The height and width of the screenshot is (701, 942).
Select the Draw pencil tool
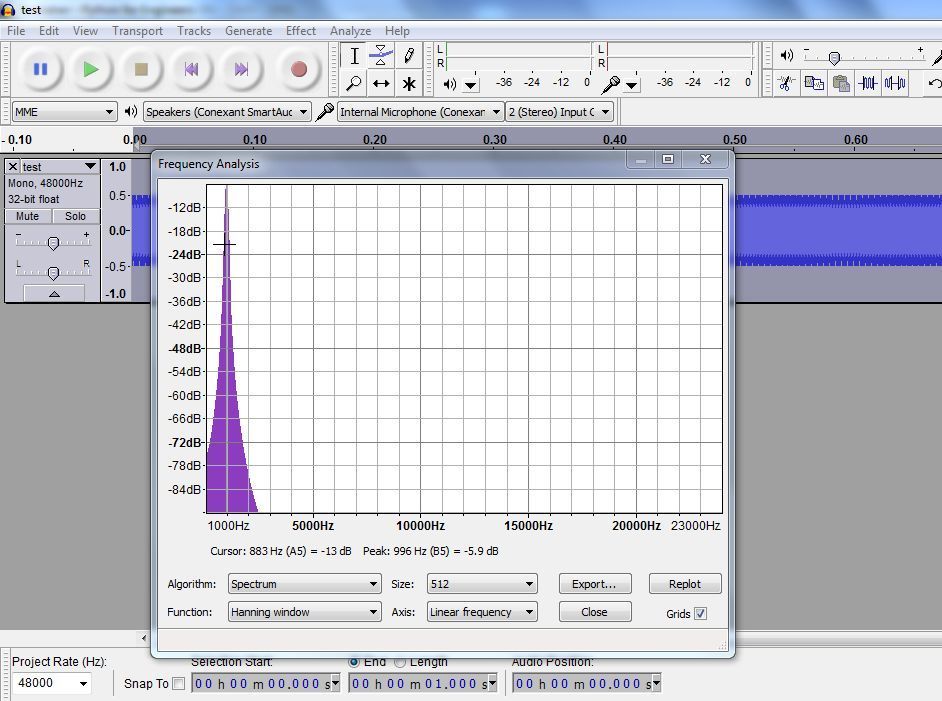coord(409,56)
